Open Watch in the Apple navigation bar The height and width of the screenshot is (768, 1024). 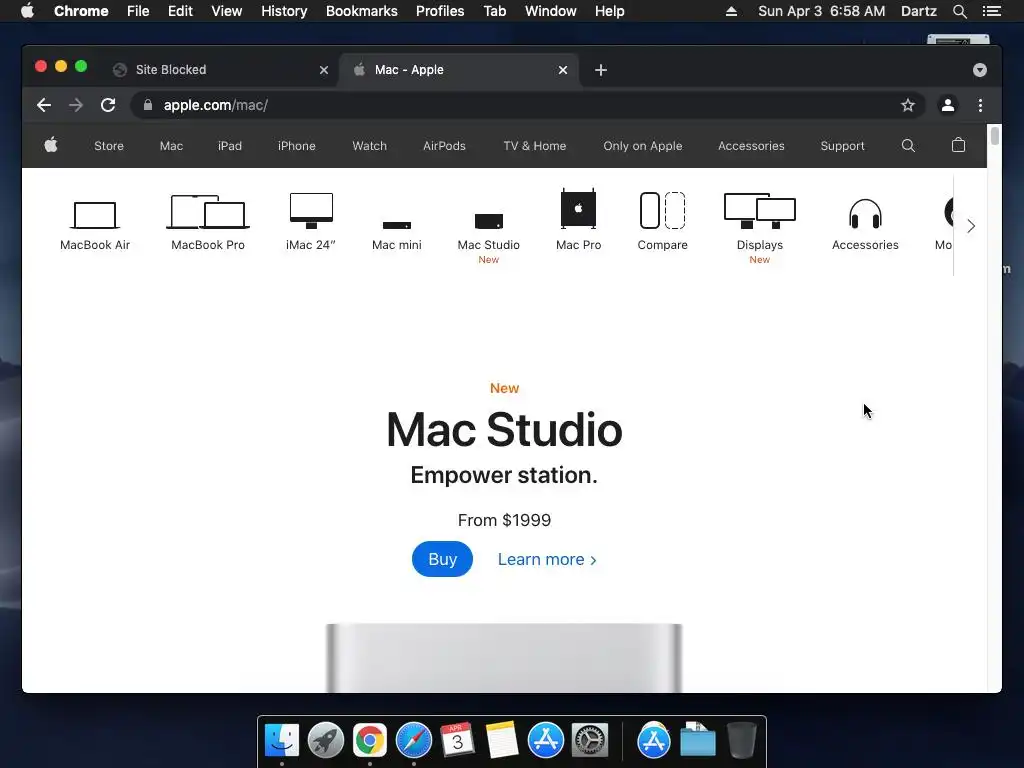click(370, 146)
